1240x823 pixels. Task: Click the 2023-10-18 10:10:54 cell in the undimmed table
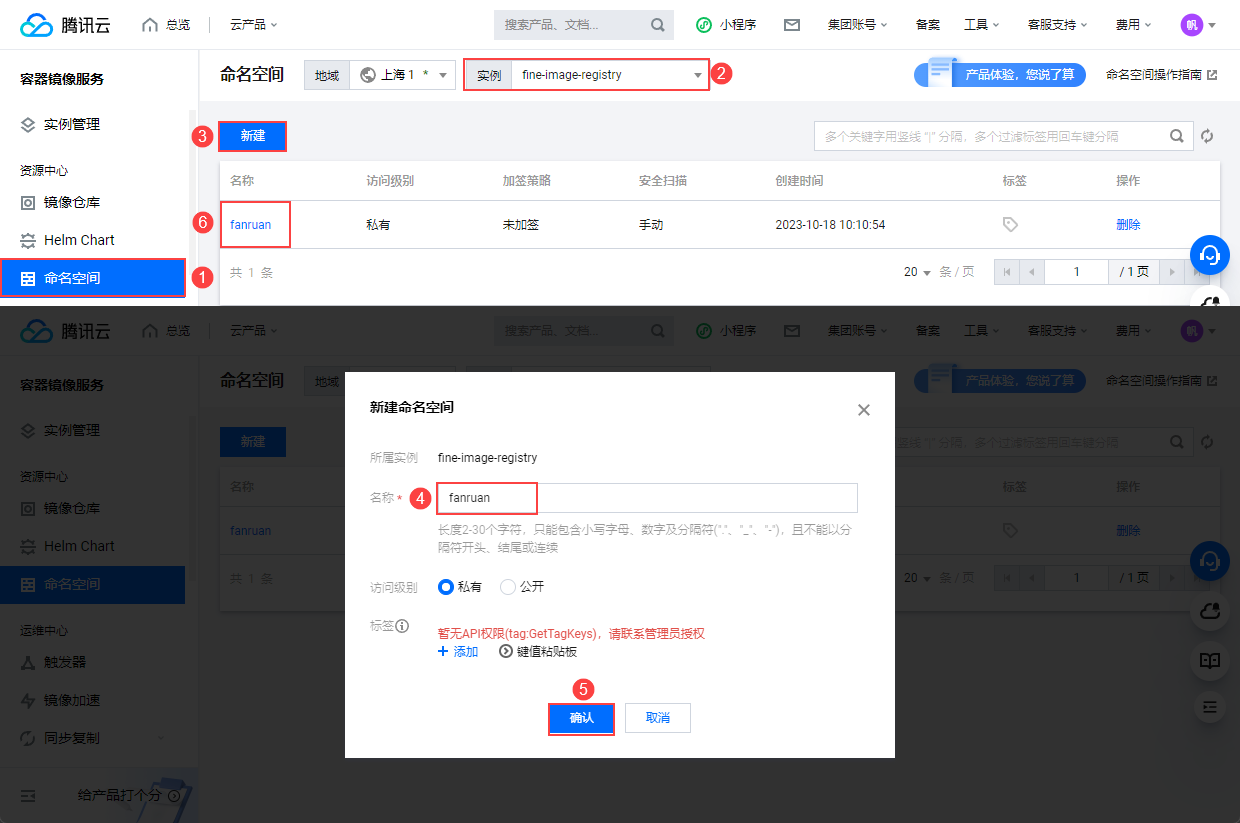coord(830,225)
